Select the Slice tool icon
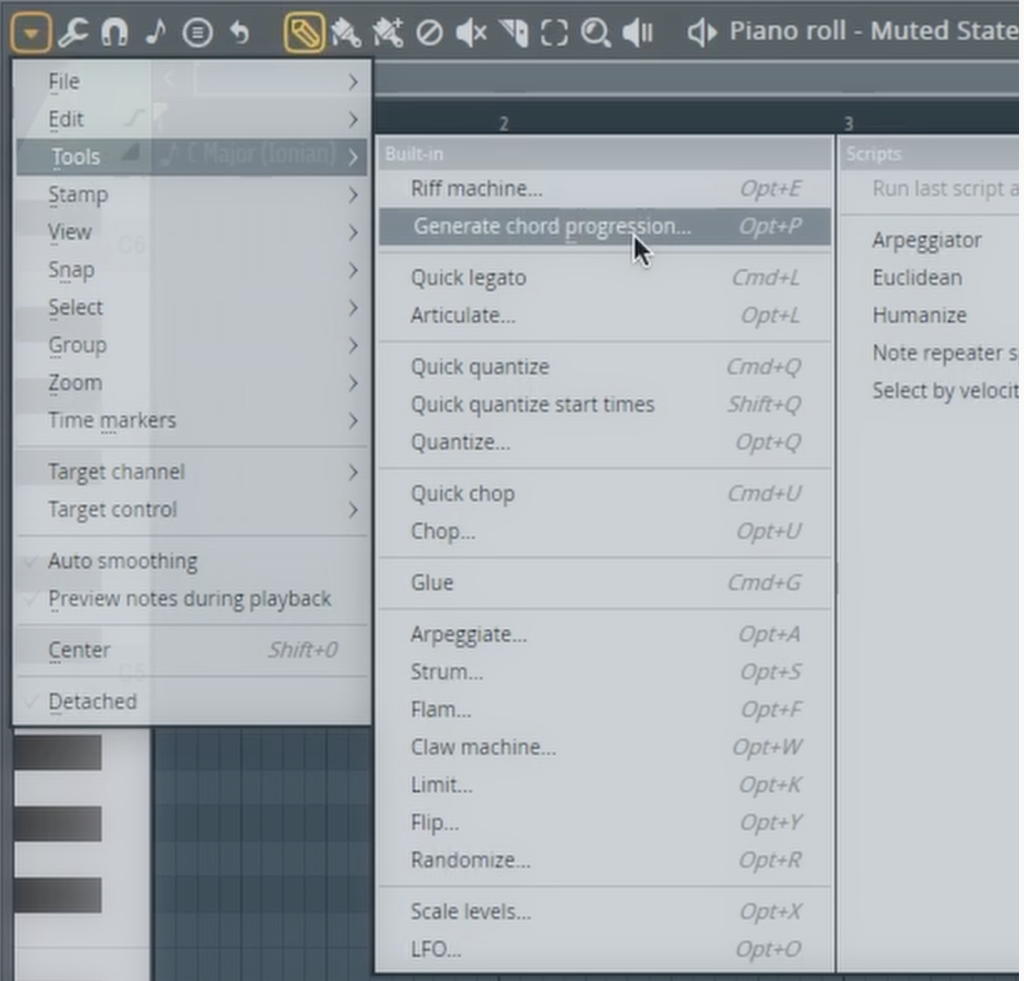 tap(514, 33)
